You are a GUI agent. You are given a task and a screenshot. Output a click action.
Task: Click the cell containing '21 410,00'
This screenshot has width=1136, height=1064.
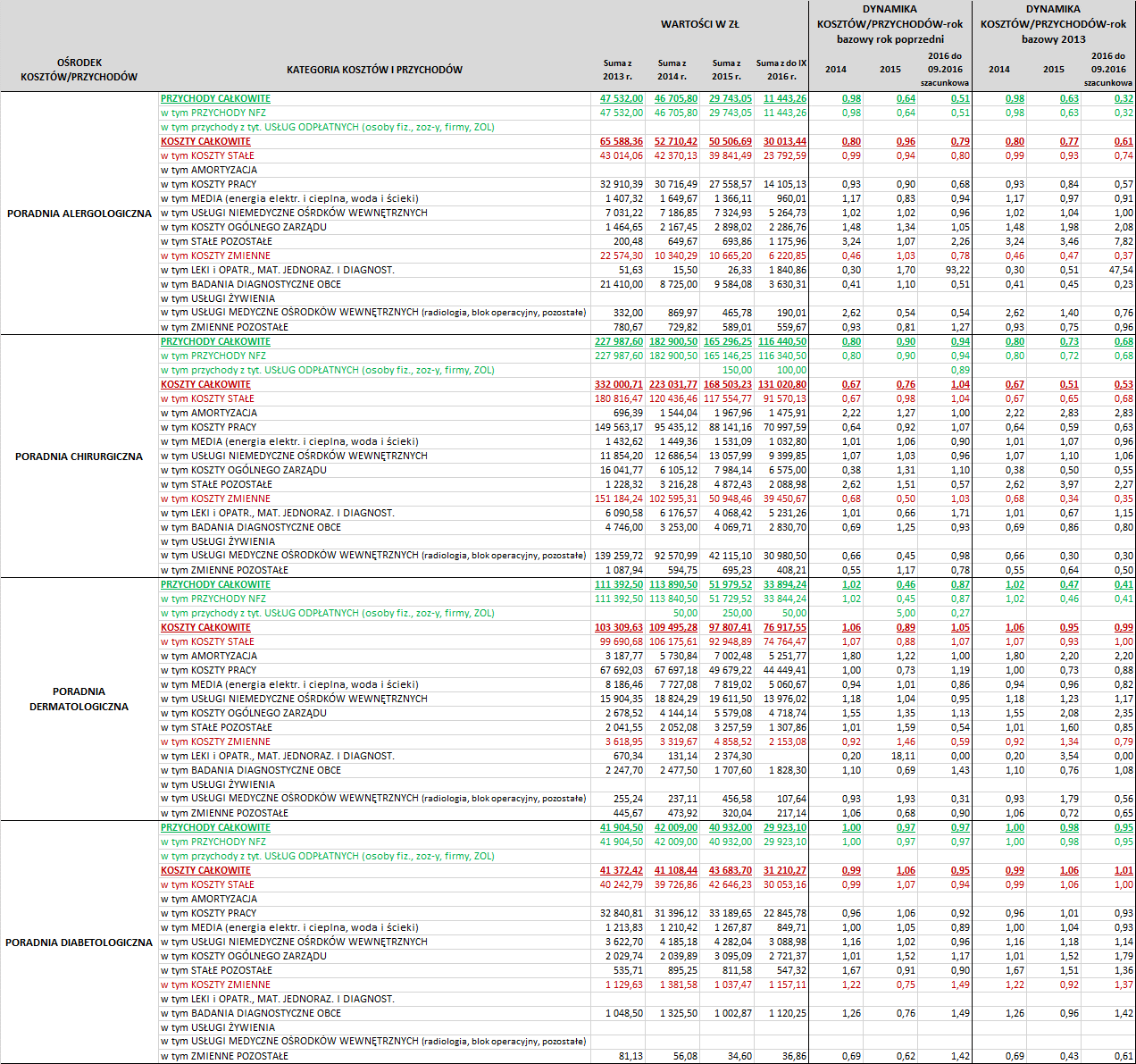(621, 284)
